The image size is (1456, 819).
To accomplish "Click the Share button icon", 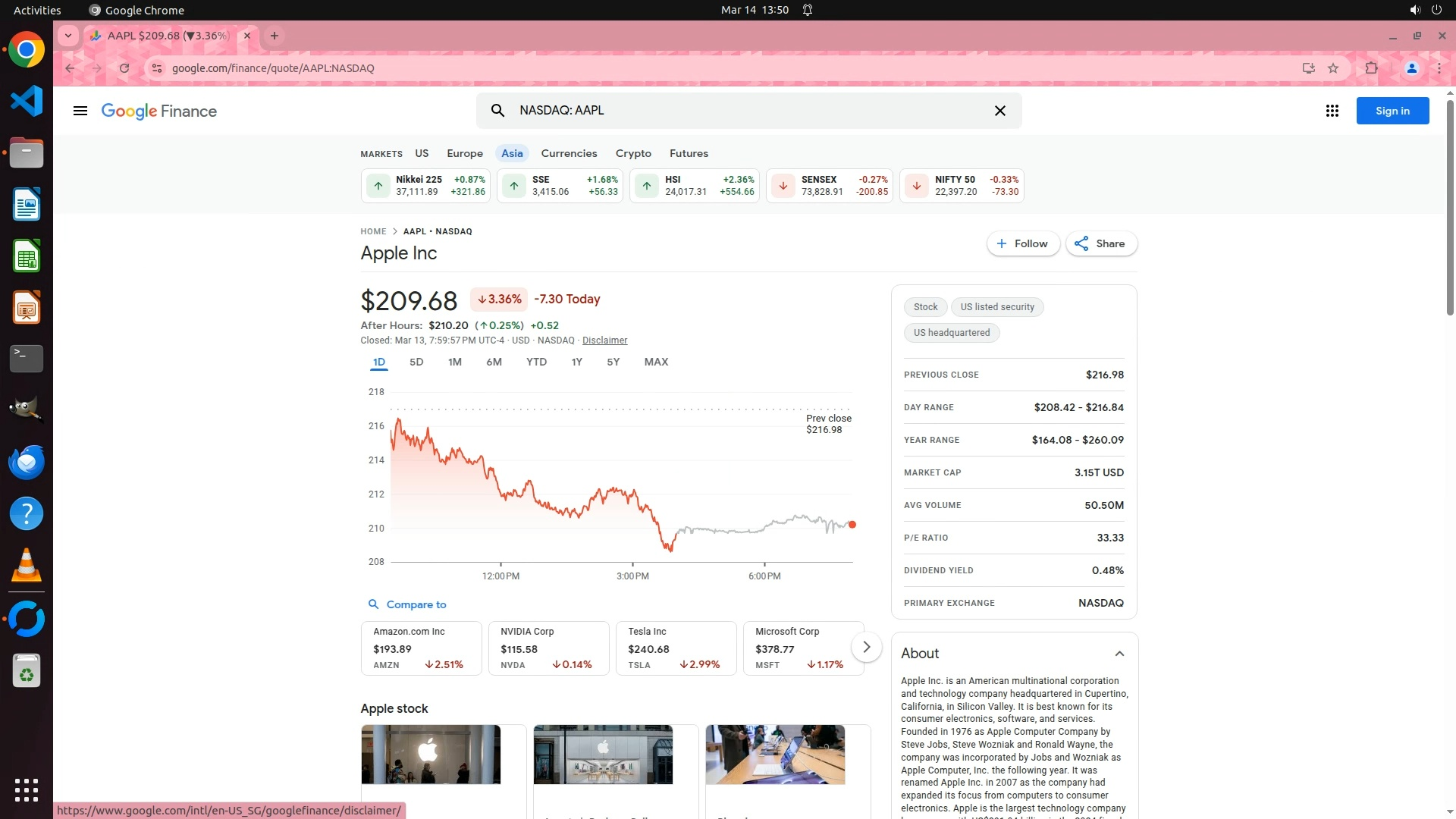I will (x=1082, y=243).
